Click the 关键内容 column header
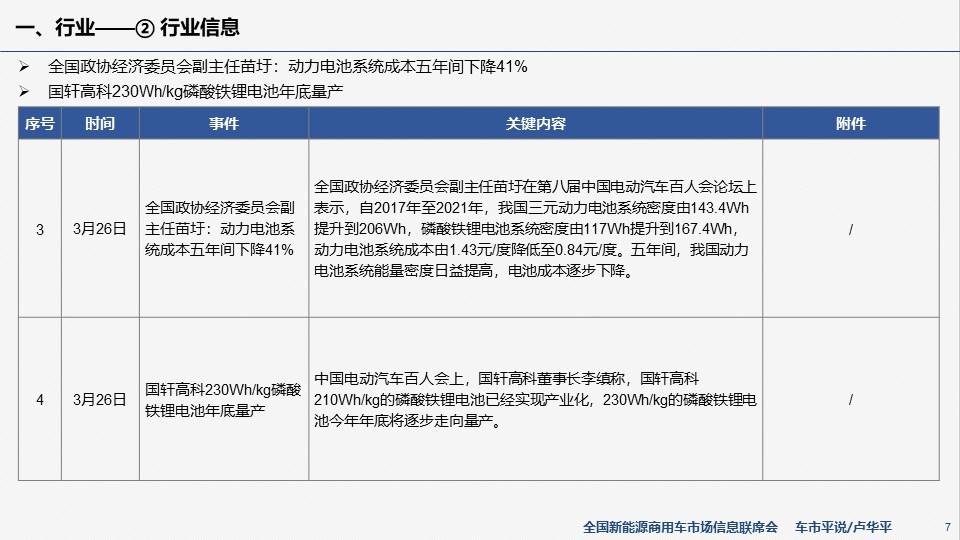 click(536, 124)
